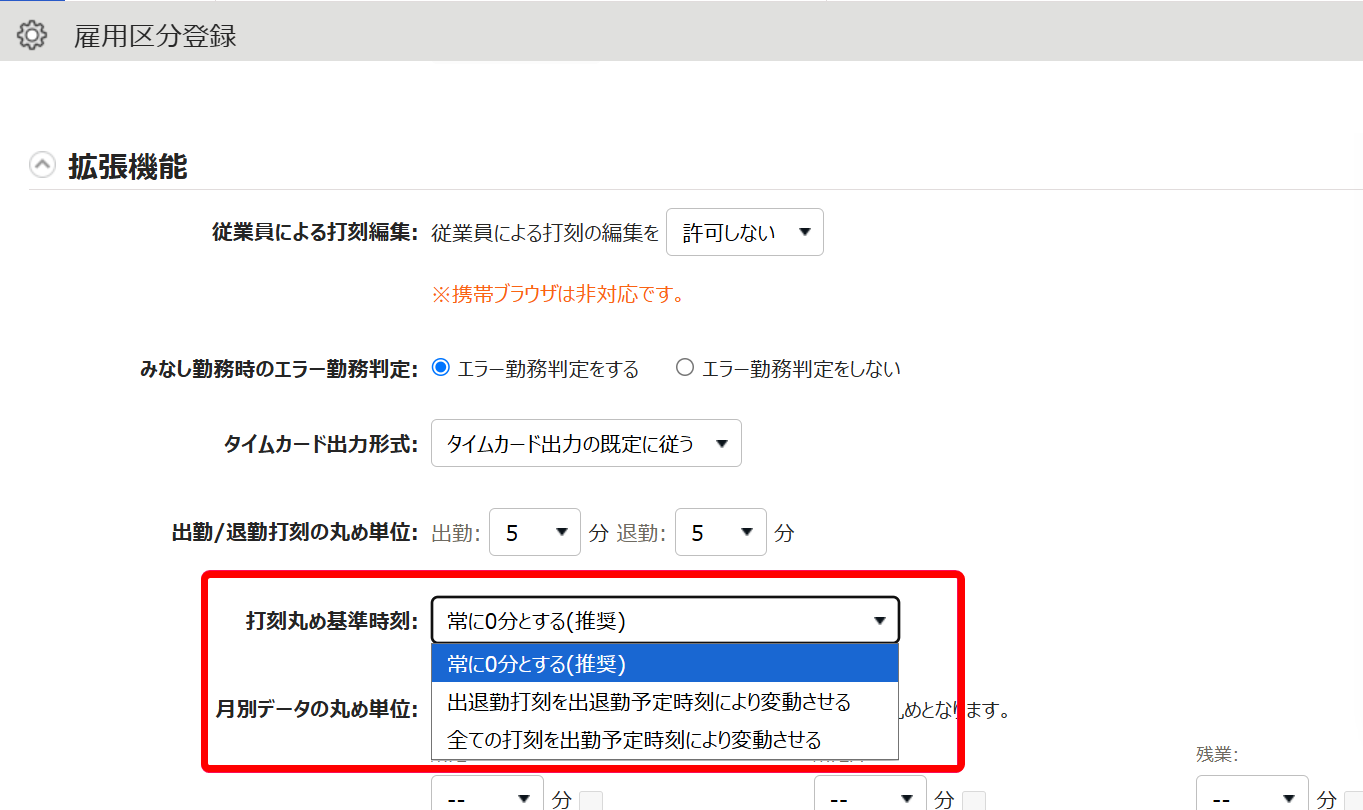Viewport: 1363px width, 810px height.
Task: Click the みなし勤務時のエラー勤務判定: label
Action: [x=278, y=369]
